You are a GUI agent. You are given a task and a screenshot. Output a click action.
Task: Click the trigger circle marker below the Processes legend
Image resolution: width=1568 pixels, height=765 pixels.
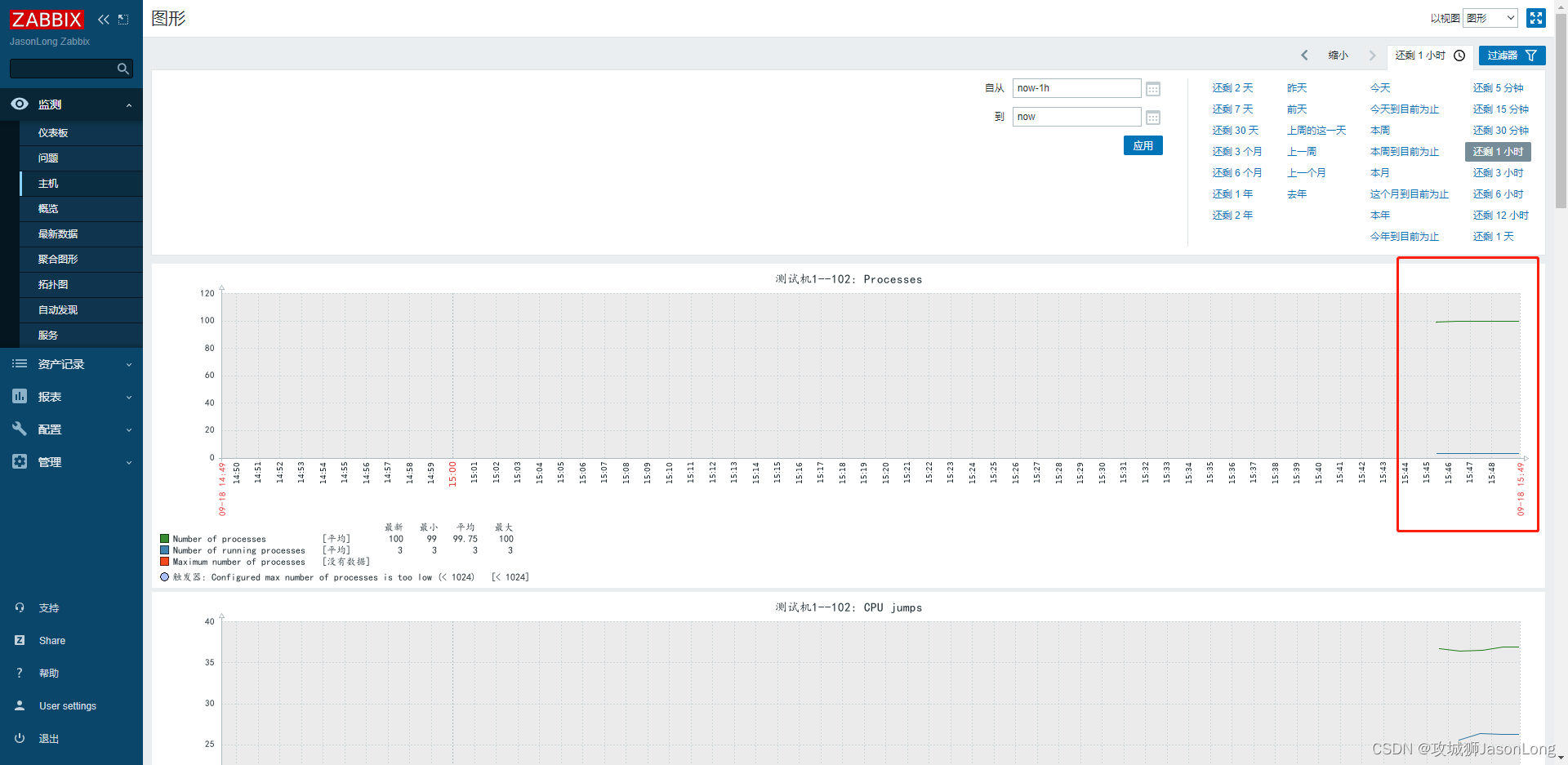(x=164, y=577)
